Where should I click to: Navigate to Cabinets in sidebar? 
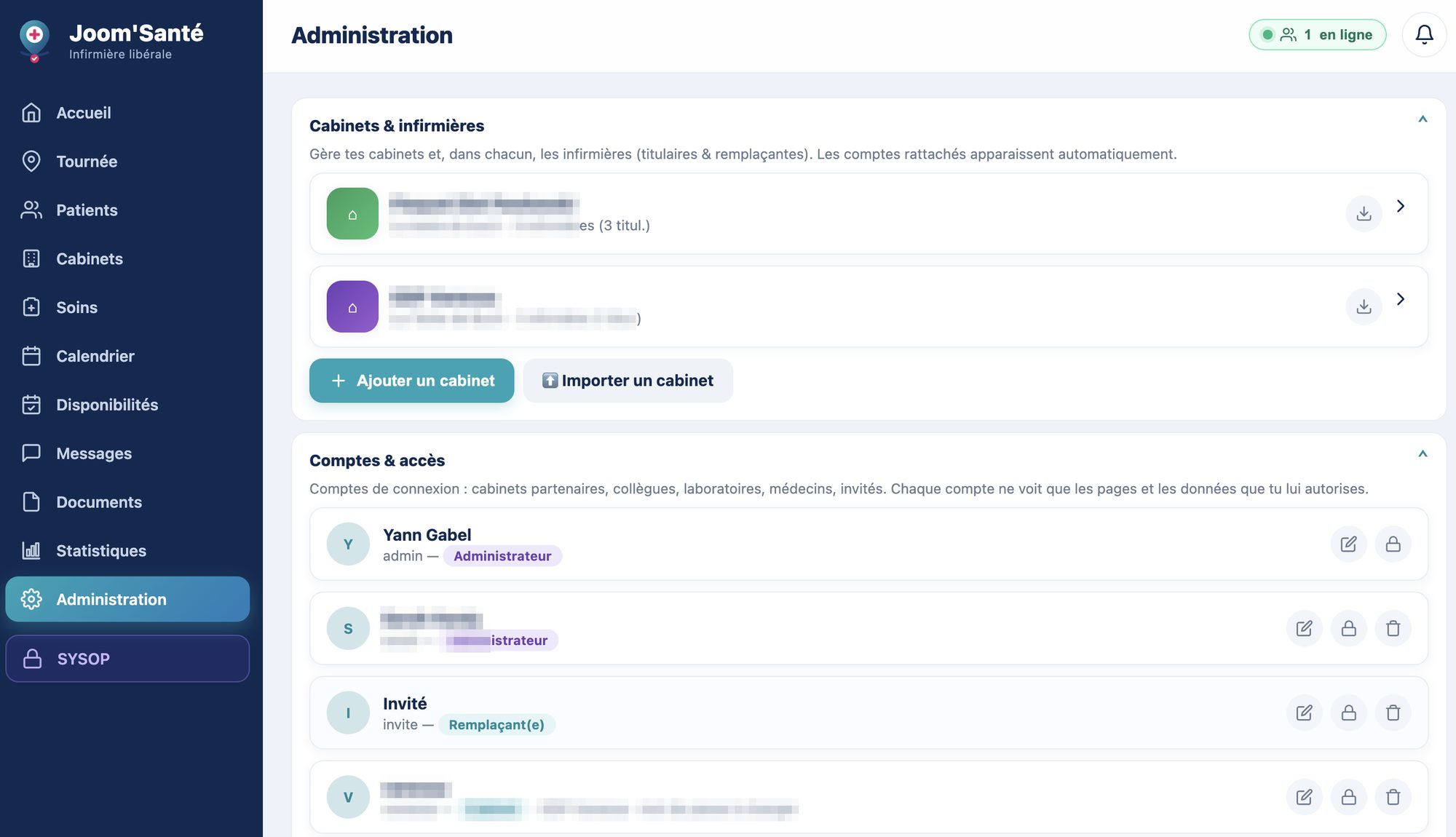(127, 259)
